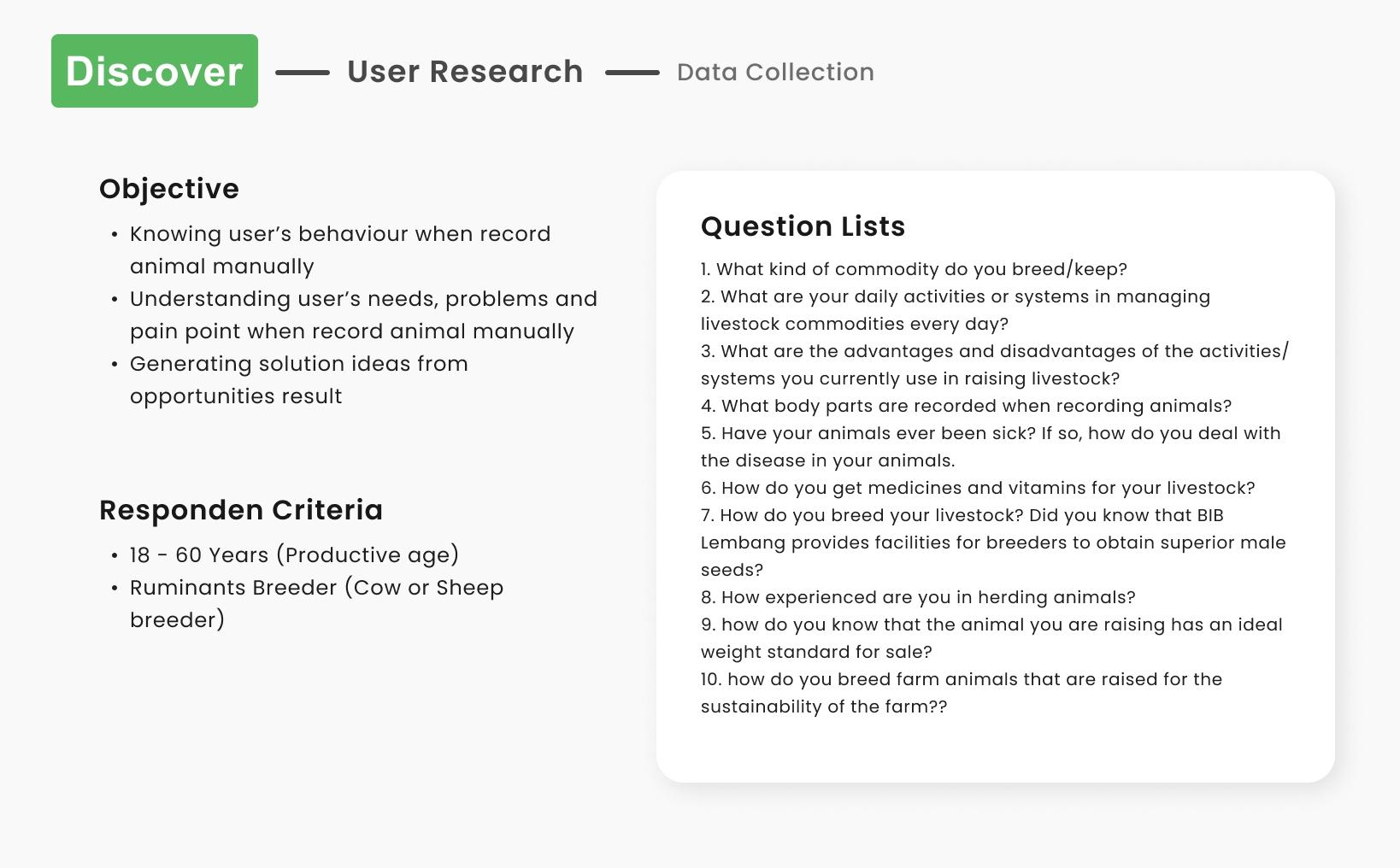Click the Responden Criteria heading
Image resolution: width=1400 pixels, height=868 pixels.
pos(241,510)
